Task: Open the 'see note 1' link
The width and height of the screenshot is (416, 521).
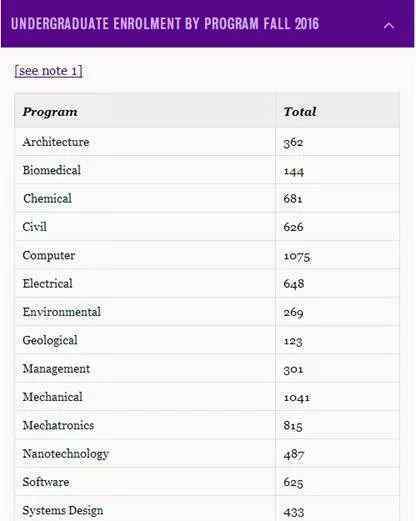Action: (49, 71)
